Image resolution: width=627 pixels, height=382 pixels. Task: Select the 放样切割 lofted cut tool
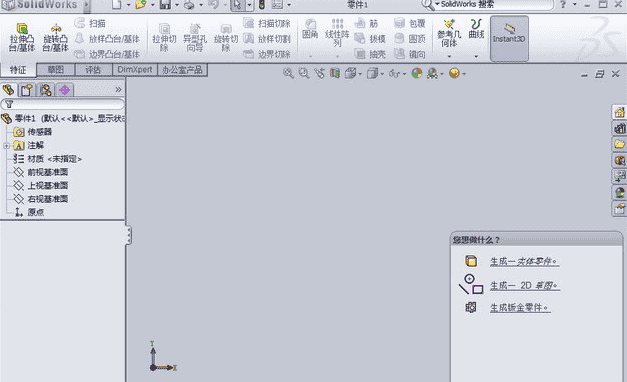(267, 39)
